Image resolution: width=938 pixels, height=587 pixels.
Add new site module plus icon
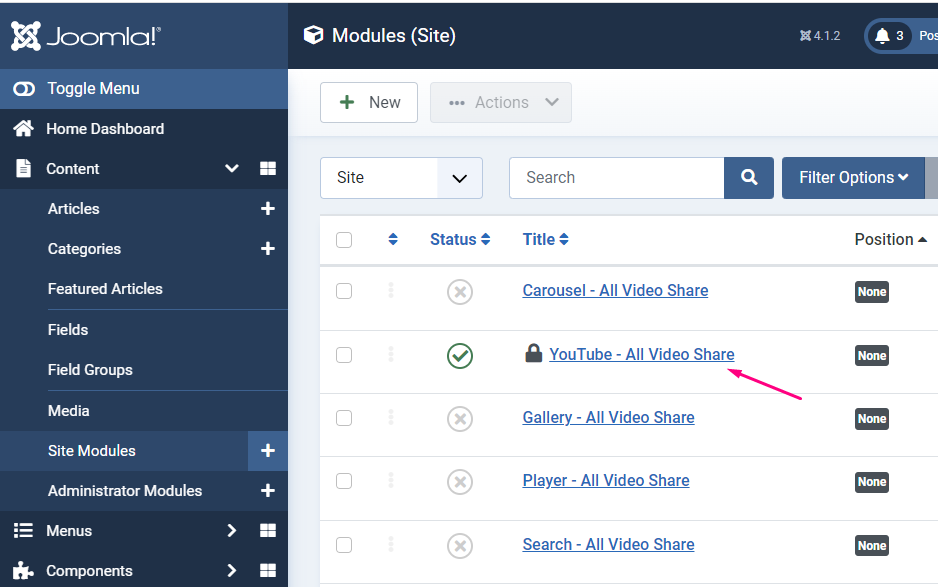pyautogui.click(x=267, y=451)
